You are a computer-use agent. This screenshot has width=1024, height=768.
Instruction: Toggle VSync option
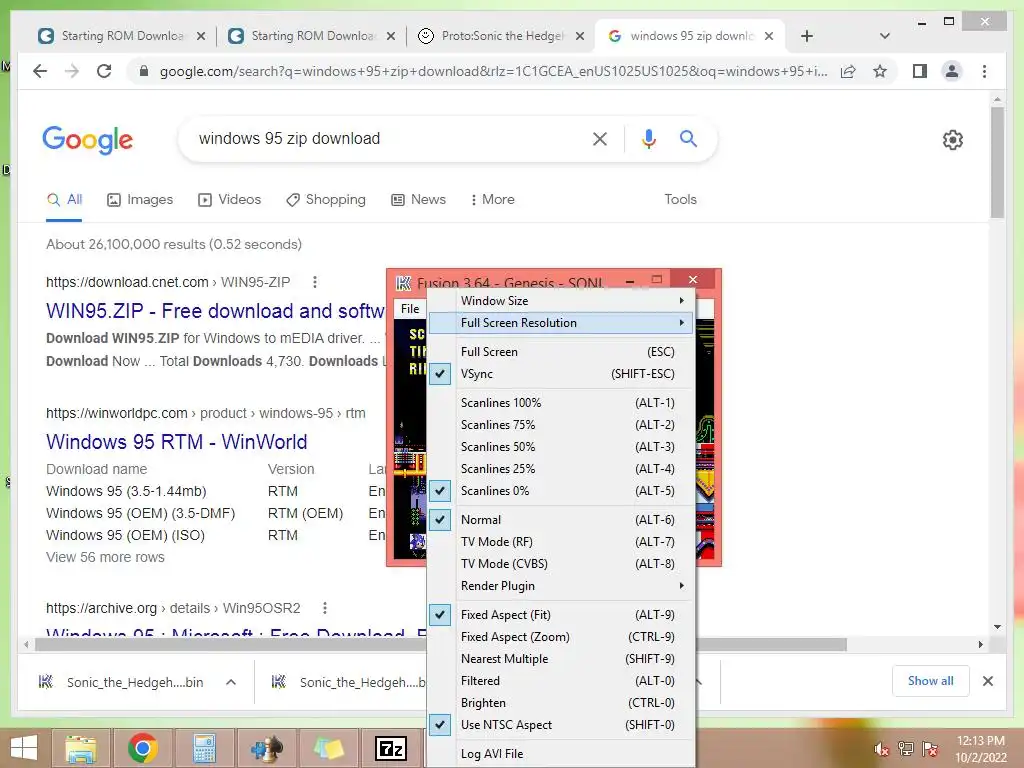tap(561, 374)
